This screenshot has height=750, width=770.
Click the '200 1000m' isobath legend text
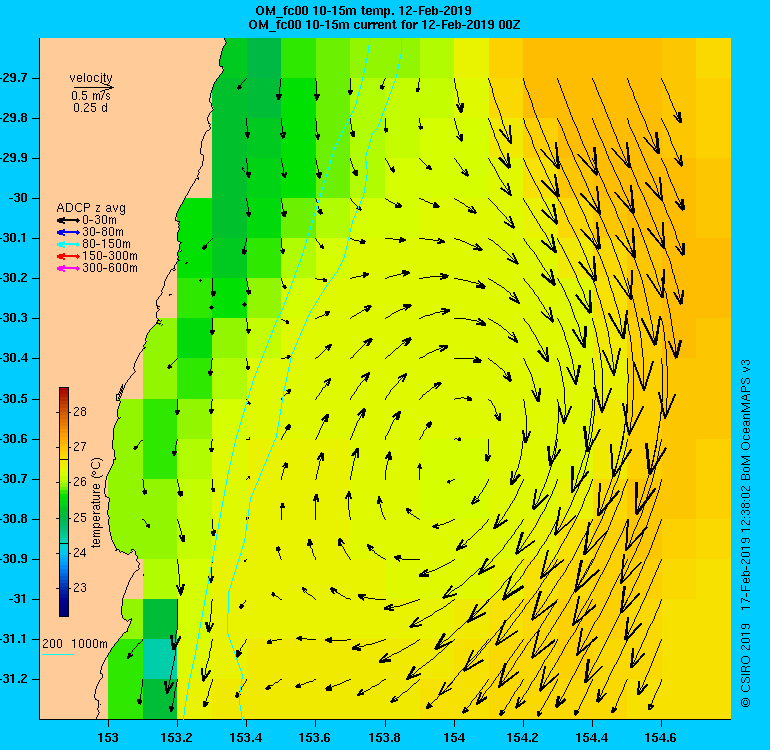pos(75,644)
